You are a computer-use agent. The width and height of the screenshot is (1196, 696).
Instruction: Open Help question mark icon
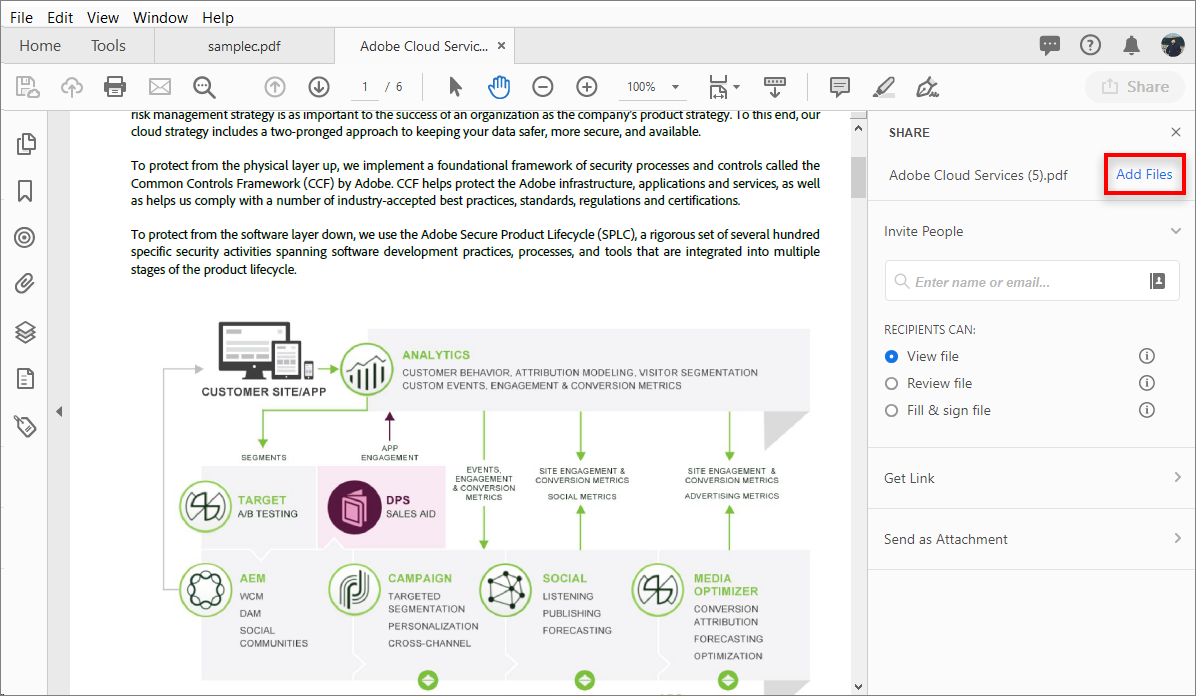(1091, 46)
